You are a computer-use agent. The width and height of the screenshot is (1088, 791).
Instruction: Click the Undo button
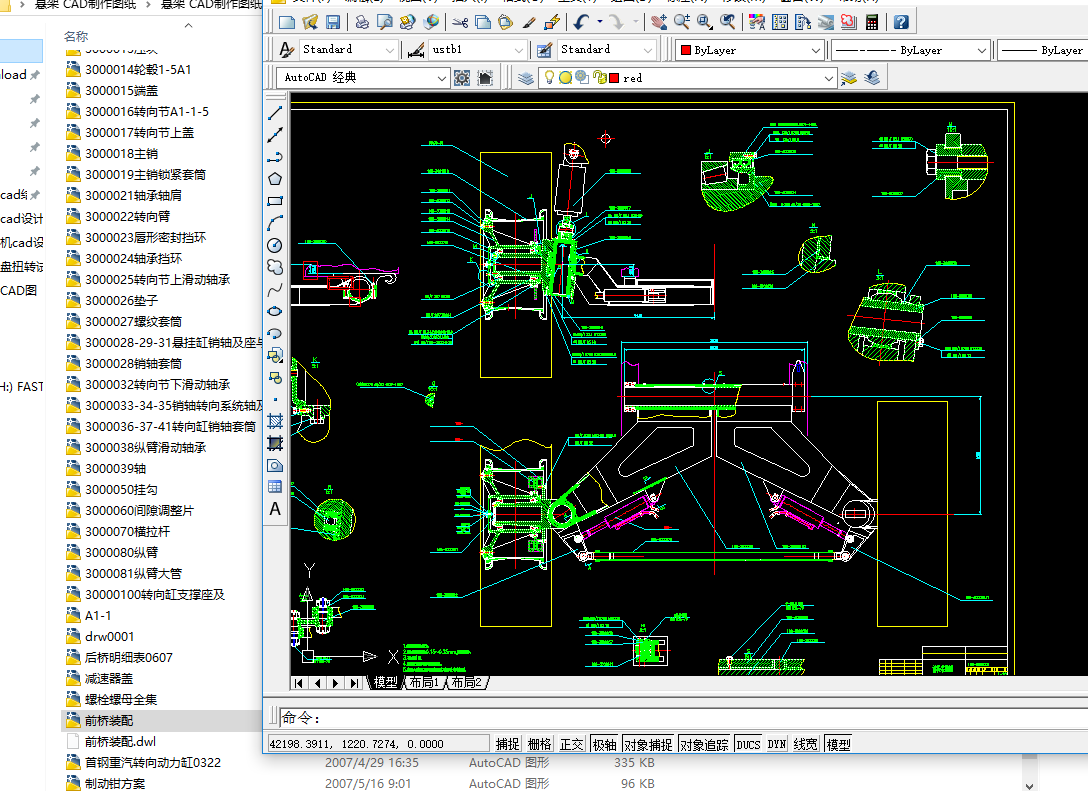582,22
